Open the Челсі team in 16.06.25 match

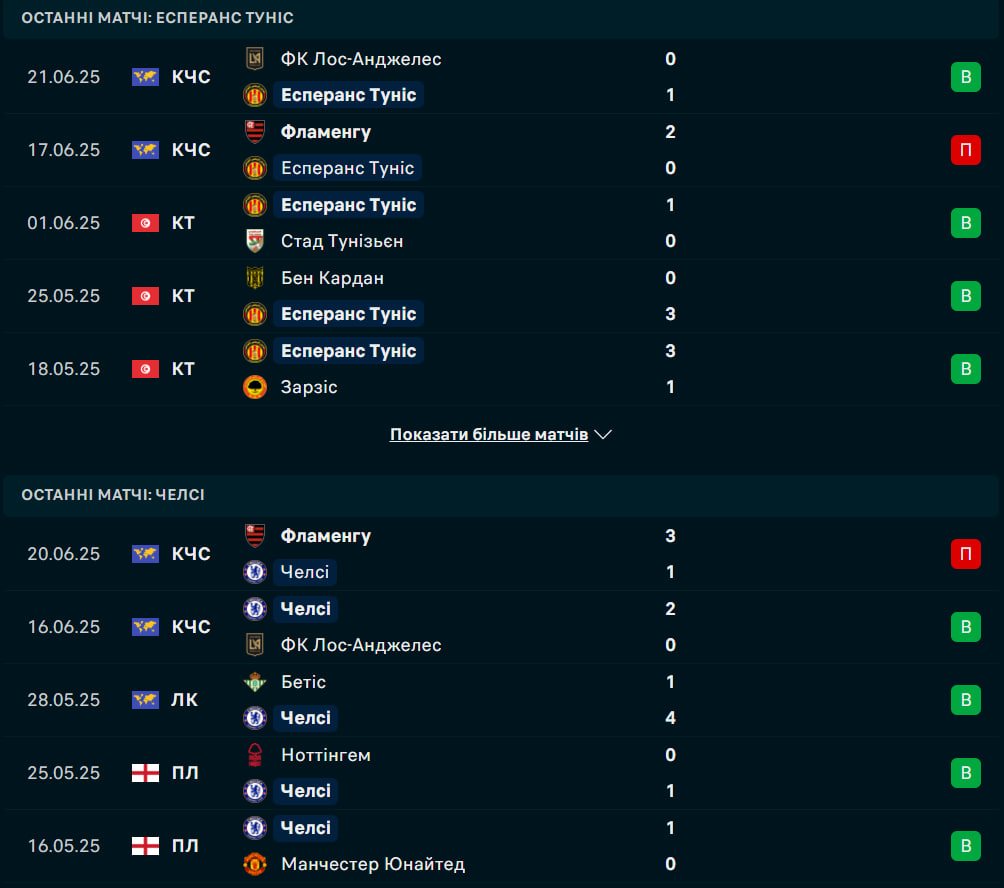pyautogui.click(x=305, y=609)
